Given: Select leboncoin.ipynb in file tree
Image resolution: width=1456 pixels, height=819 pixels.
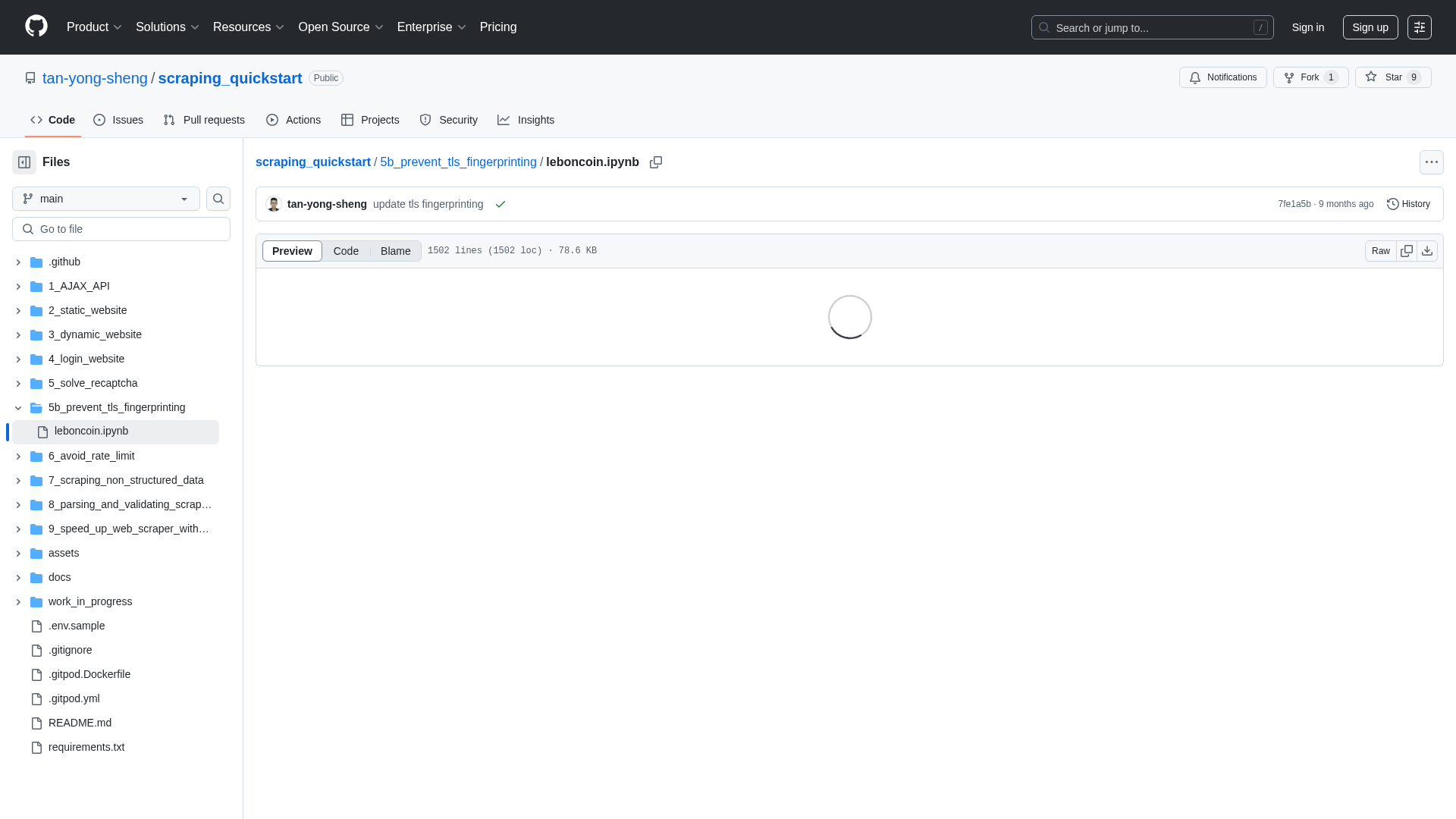Looking at the screenshot, I should click(x=115, y=432).
